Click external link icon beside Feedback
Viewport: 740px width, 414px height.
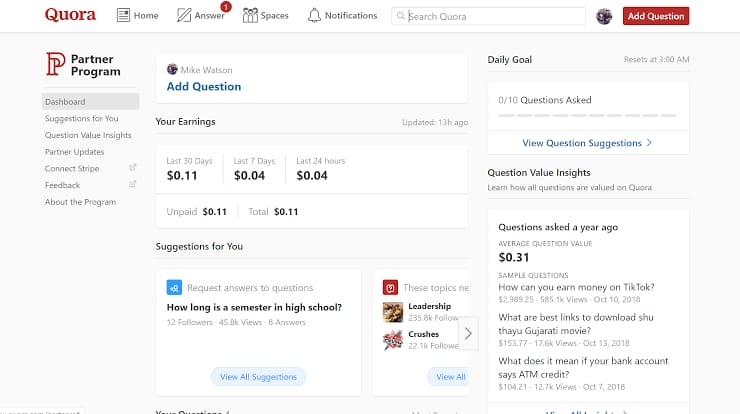[x=133, y=184]
